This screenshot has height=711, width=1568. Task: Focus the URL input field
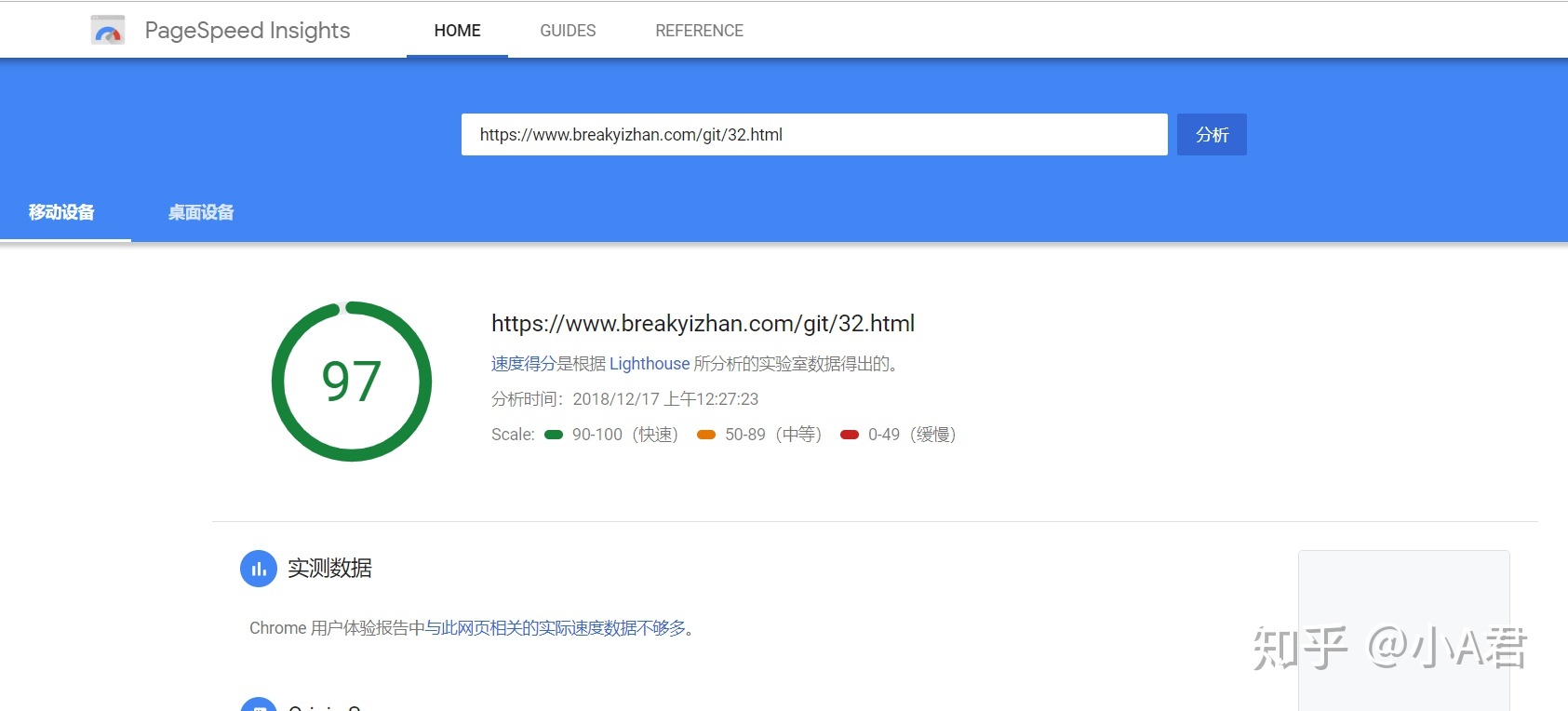point(814,135)
